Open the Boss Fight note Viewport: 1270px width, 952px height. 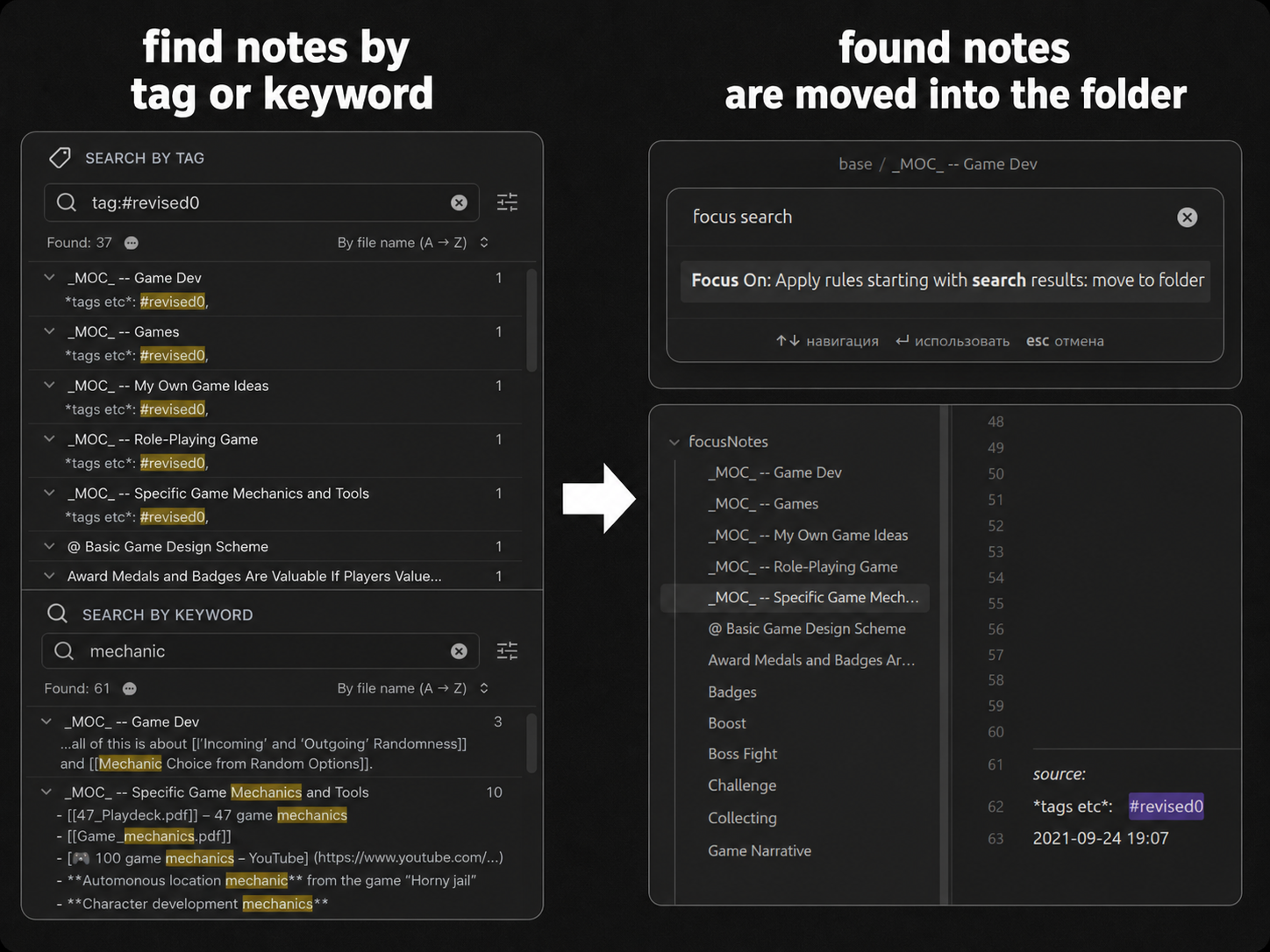click(x=743, y=754)
